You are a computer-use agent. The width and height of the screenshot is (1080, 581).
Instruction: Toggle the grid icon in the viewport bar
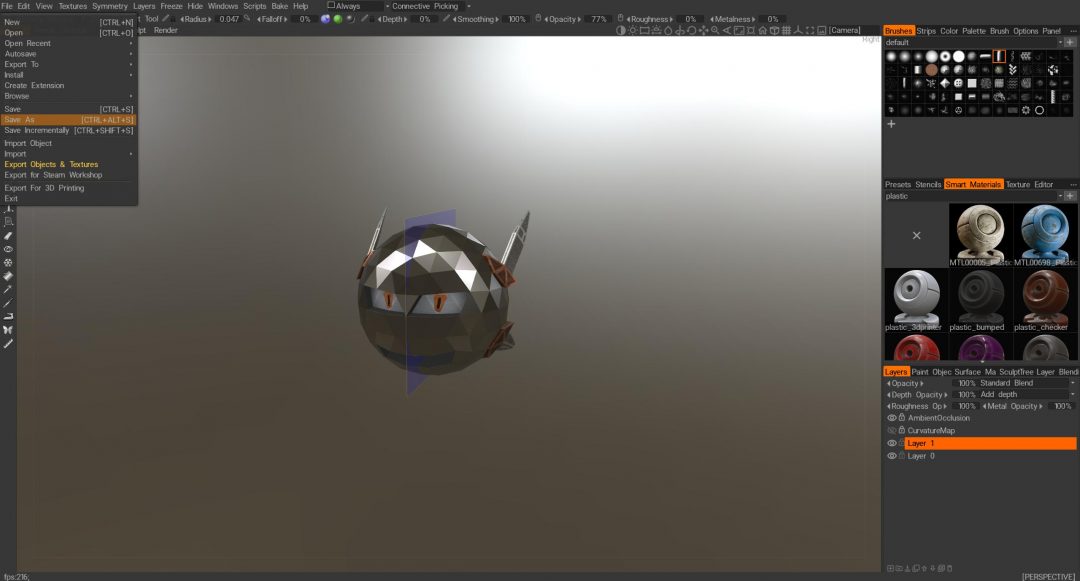[x=786, y=30]
